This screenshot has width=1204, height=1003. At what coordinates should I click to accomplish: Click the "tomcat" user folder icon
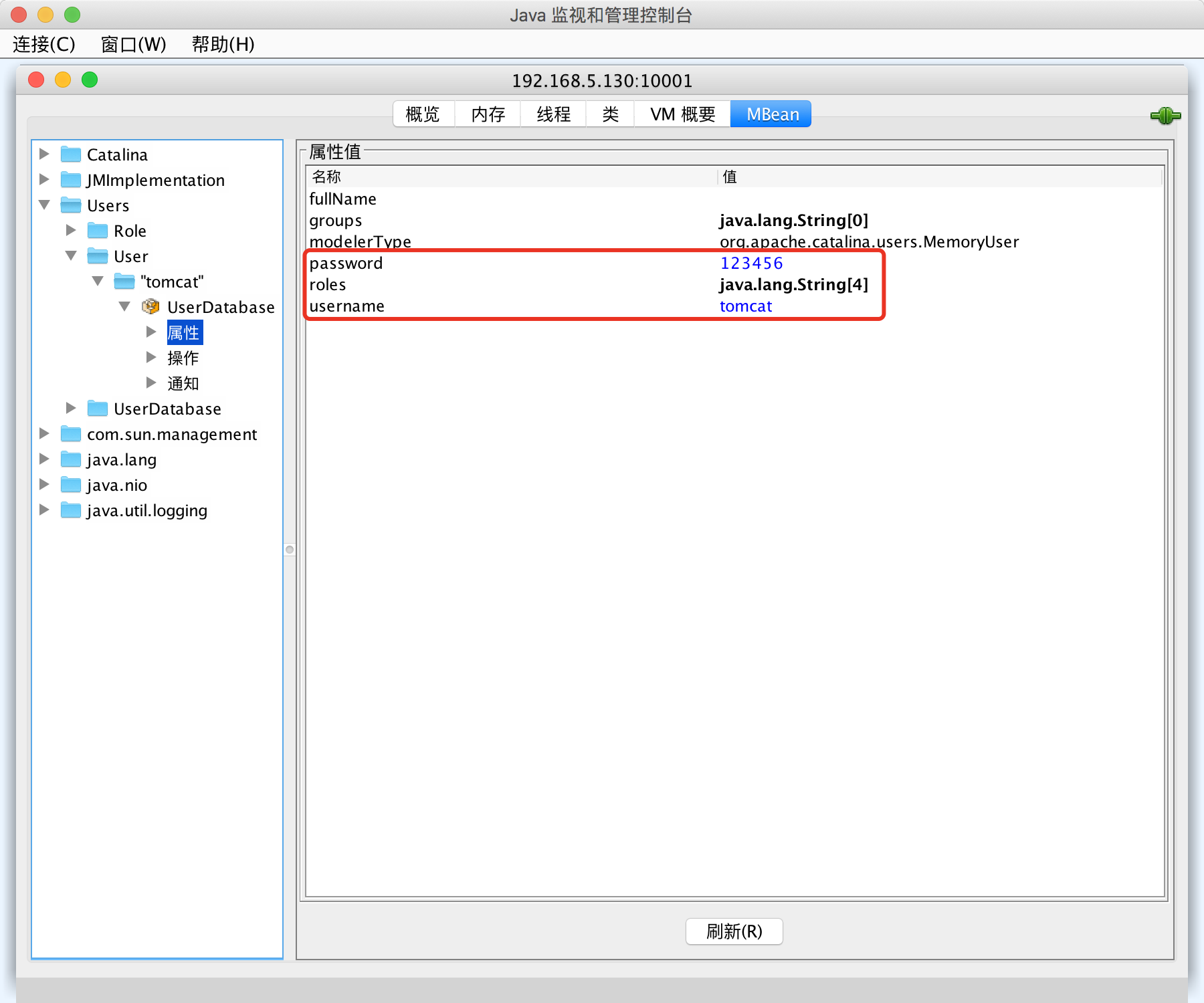pos(124,282)
